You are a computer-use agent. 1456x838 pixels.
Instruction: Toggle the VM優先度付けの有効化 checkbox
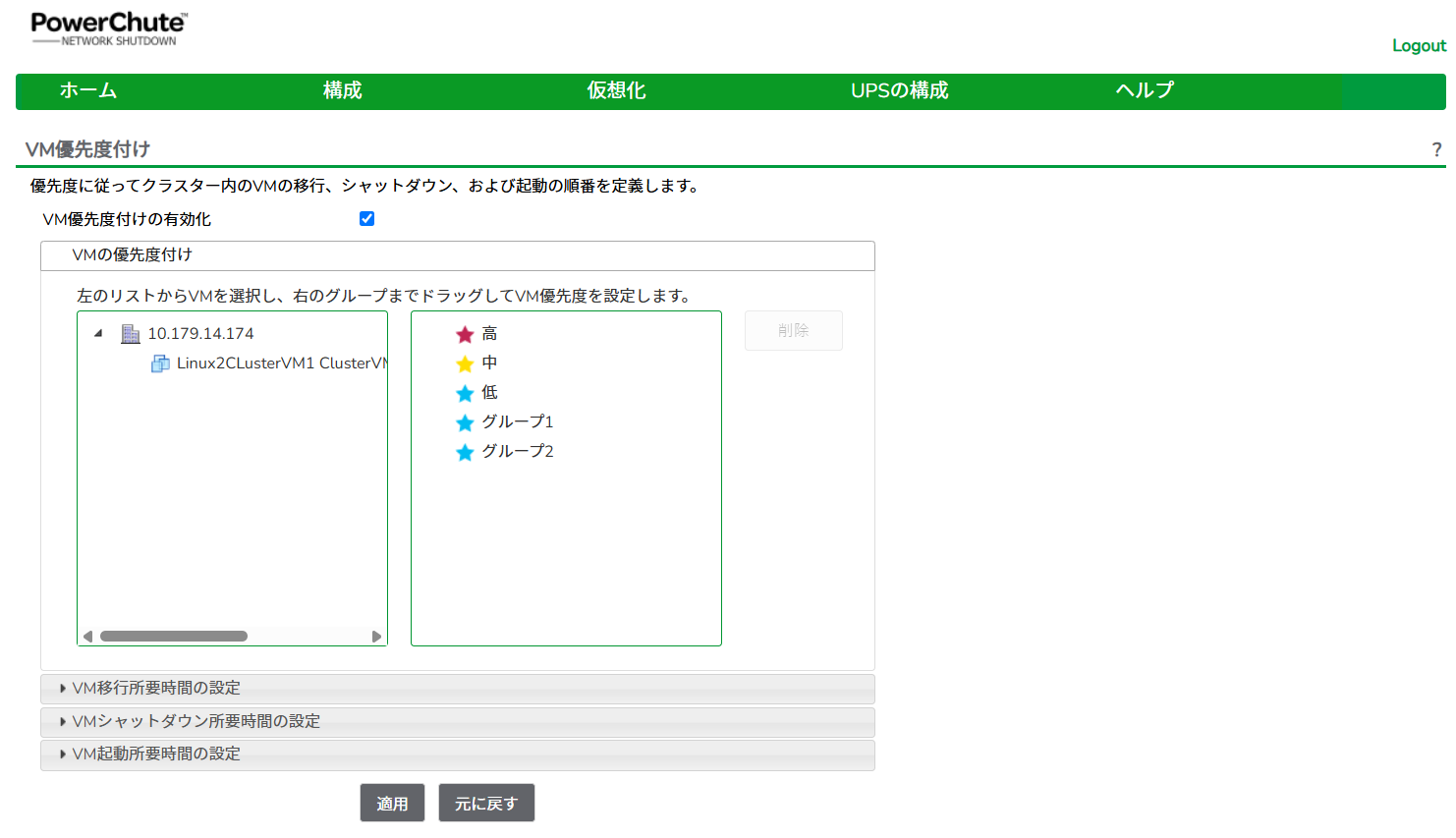tap(366, 218)
